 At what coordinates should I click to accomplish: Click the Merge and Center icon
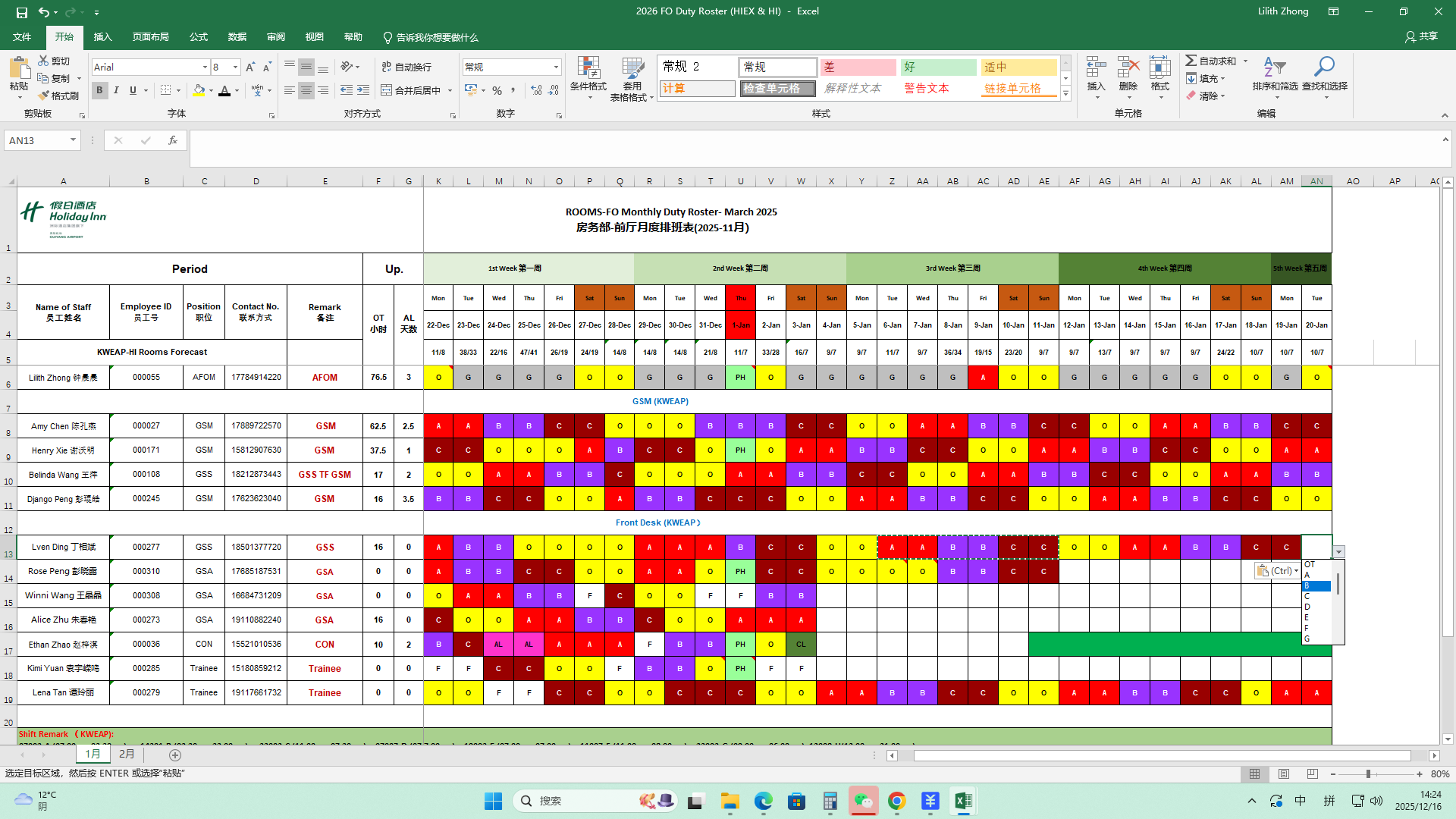[x=387, y=90]
